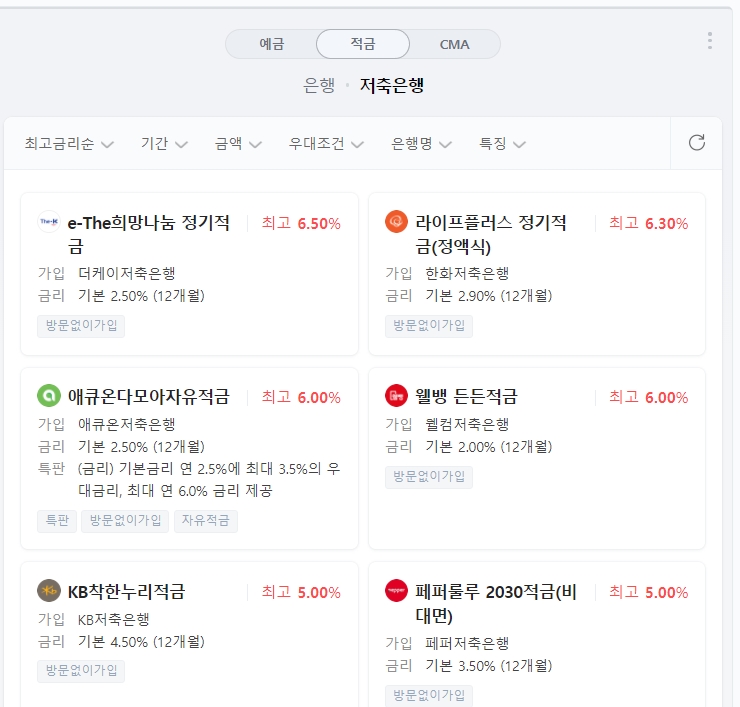This screenshot has height=707, width=740.
Task: Click the 한화저축은행 orange logo icon
Action: 396,221
